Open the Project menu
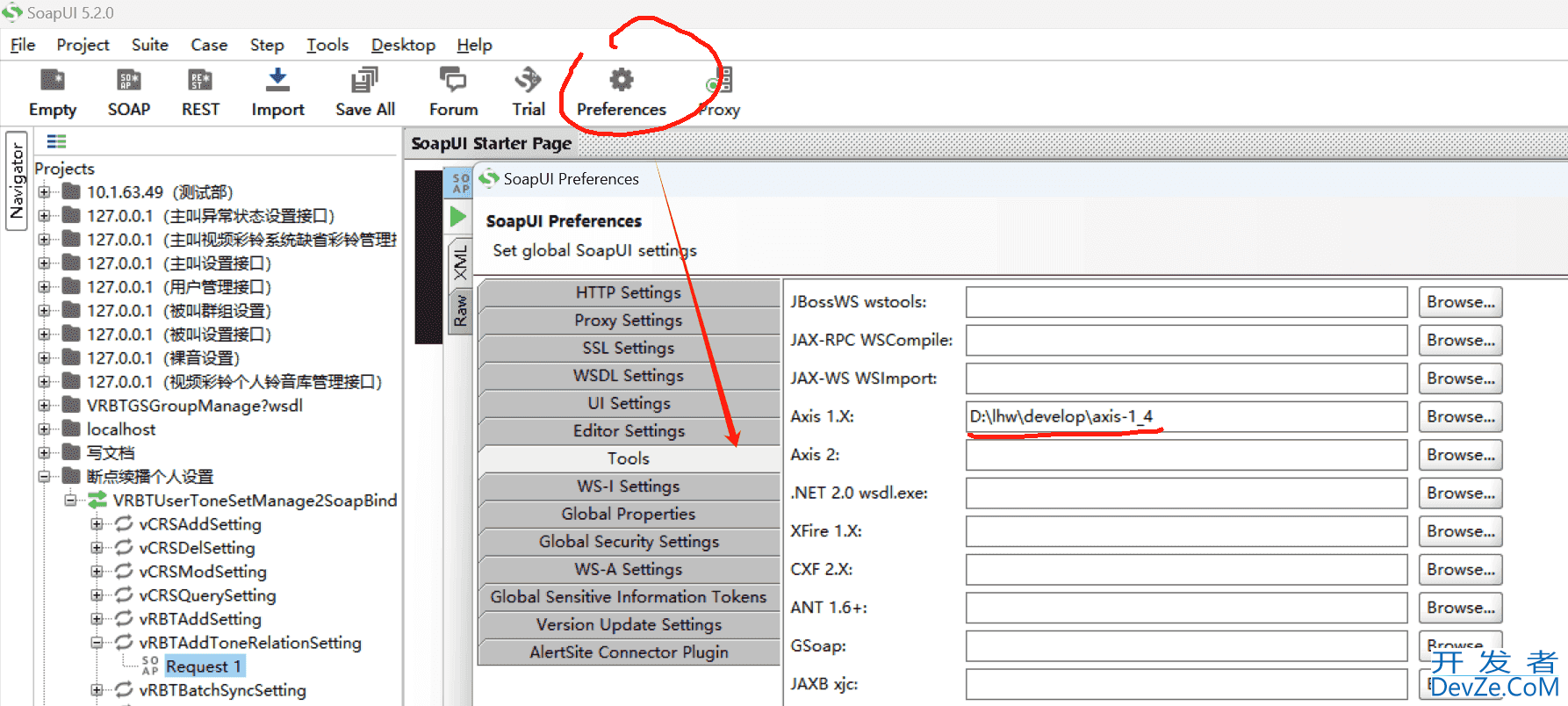The height and width of the screenshot is (706, 1568). tap(83, 45)
